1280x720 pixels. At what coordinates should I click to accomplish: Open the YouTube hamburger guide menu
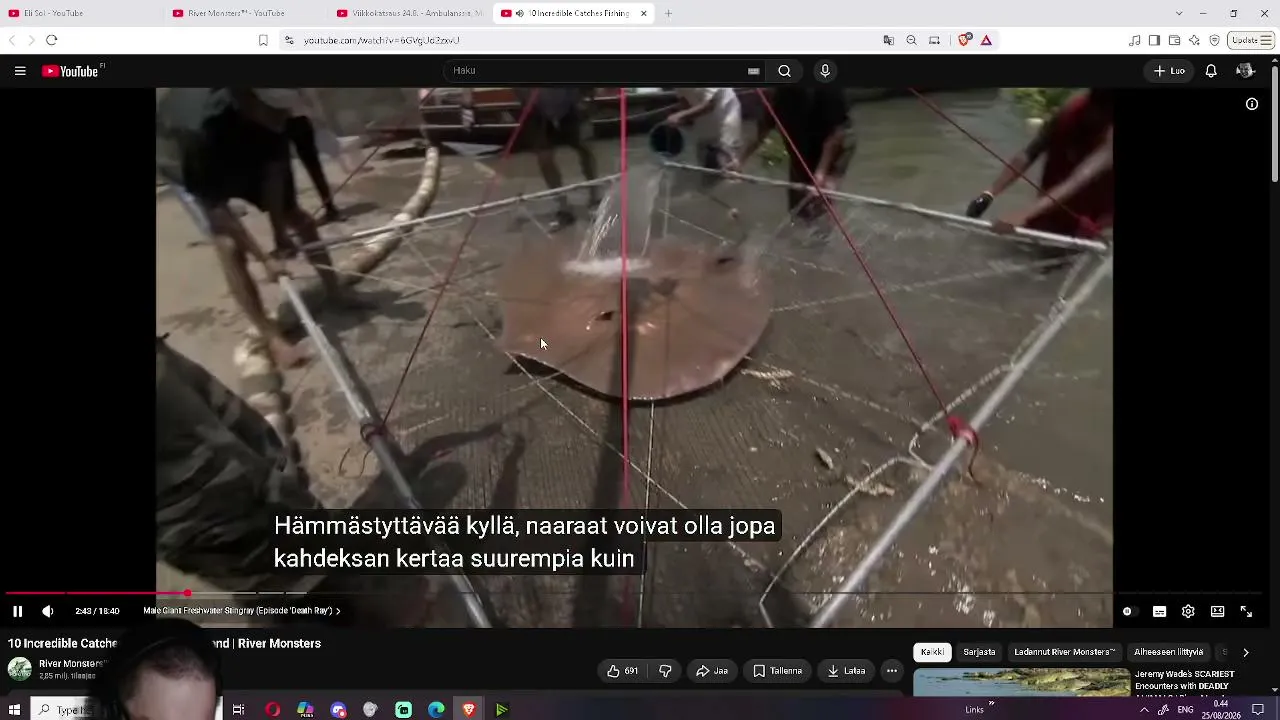coord(20,71)
